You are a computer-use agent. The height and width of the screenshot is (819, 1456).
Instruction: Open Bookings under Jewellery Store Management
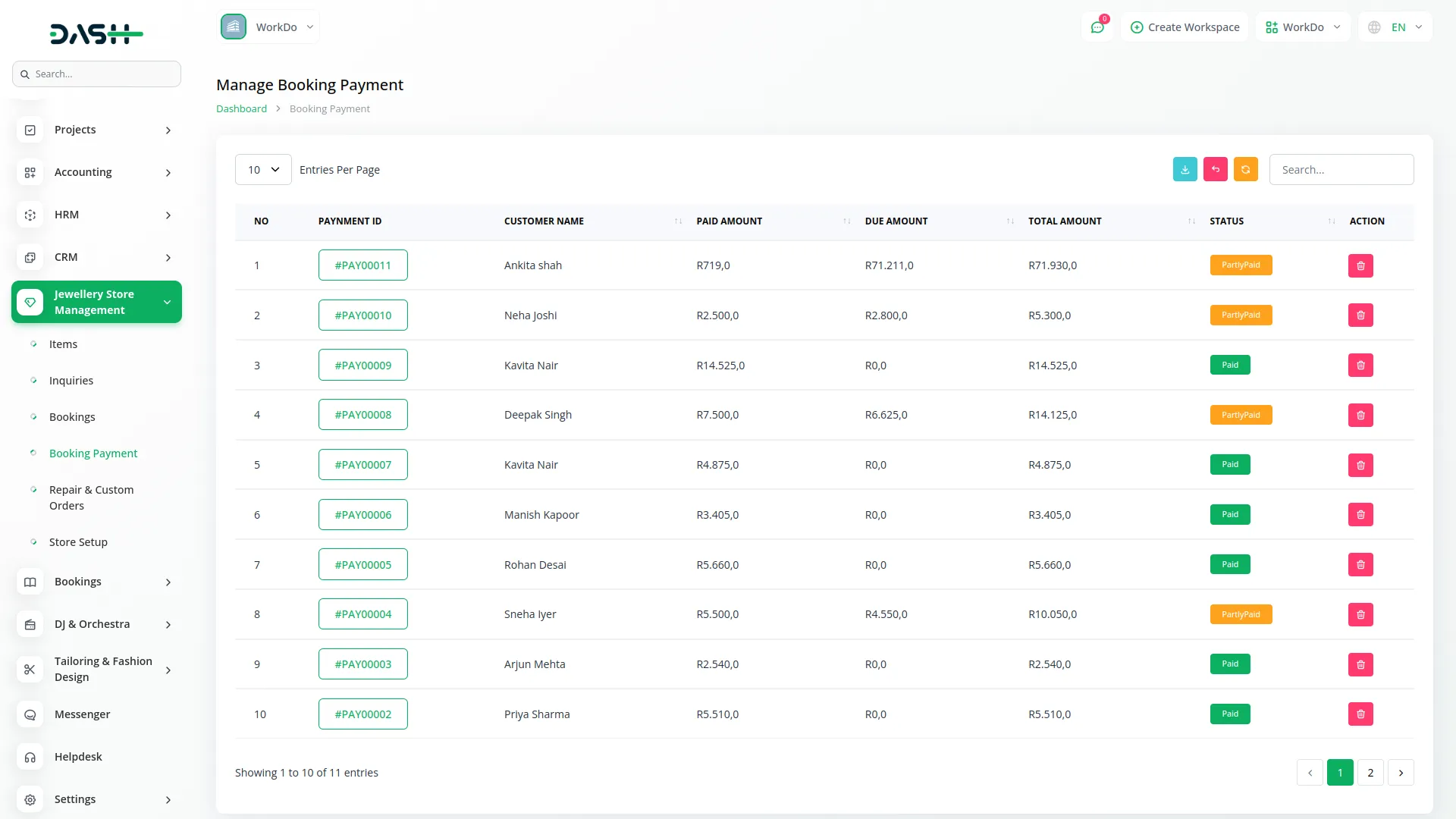(72, 417)
